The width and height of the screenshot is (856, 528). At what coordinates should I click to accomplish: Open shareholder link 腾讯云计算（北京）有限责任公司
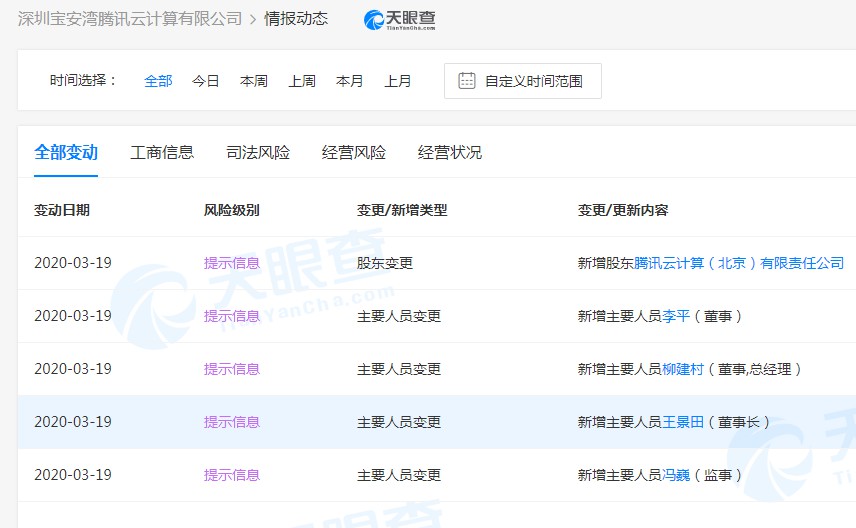click(x=739, y=263)
